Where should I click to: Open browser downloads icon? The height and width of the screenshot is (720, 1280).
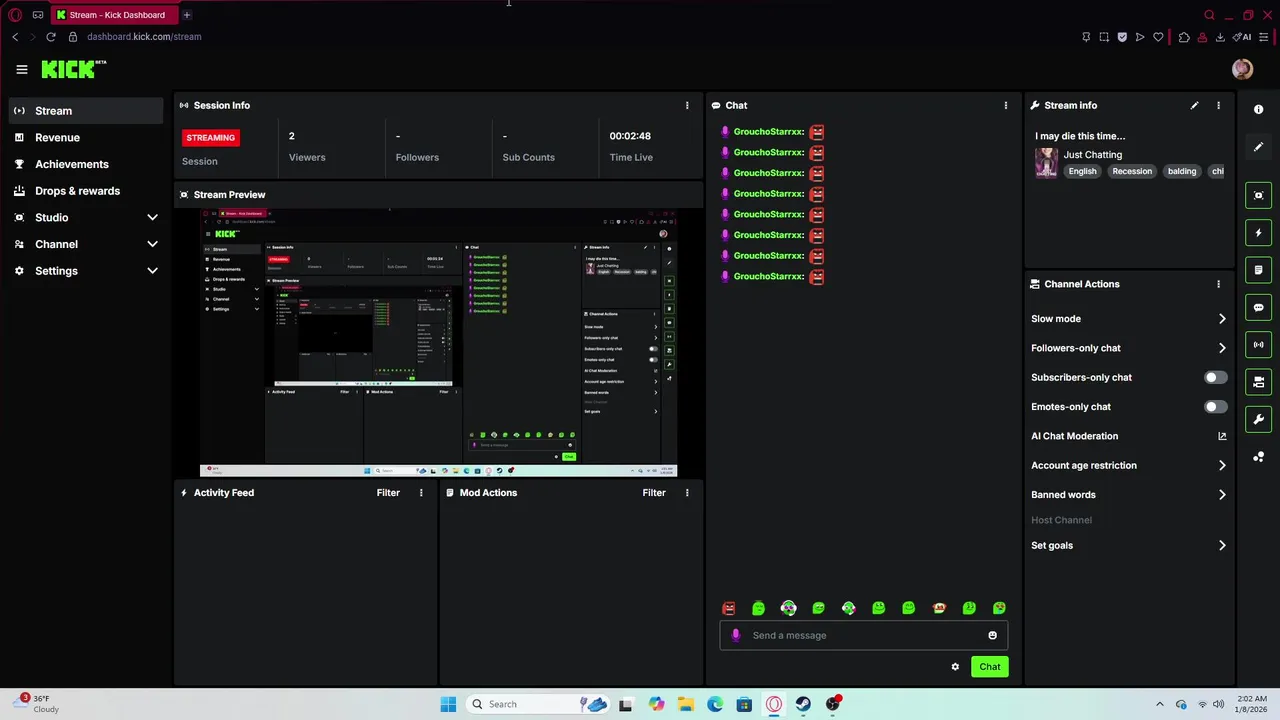[x=1220, y=37]
